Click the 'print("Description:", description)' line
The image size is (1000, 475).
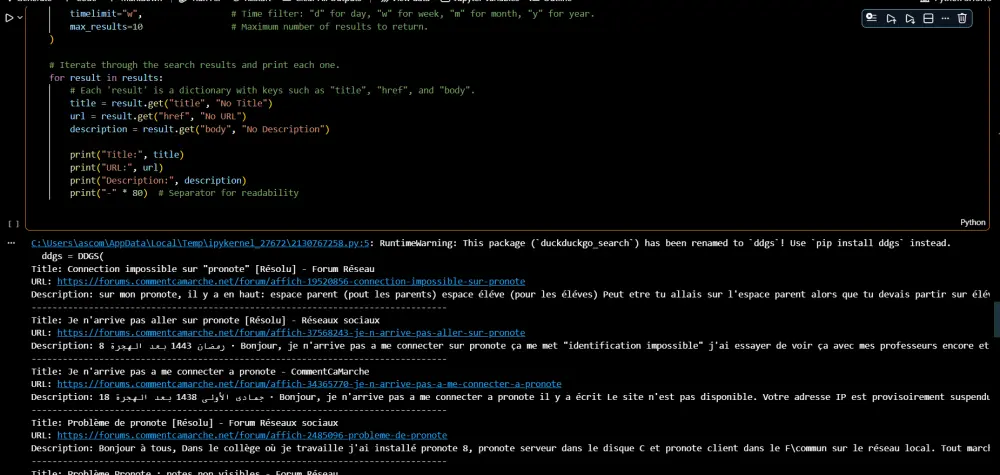point(158,180)
